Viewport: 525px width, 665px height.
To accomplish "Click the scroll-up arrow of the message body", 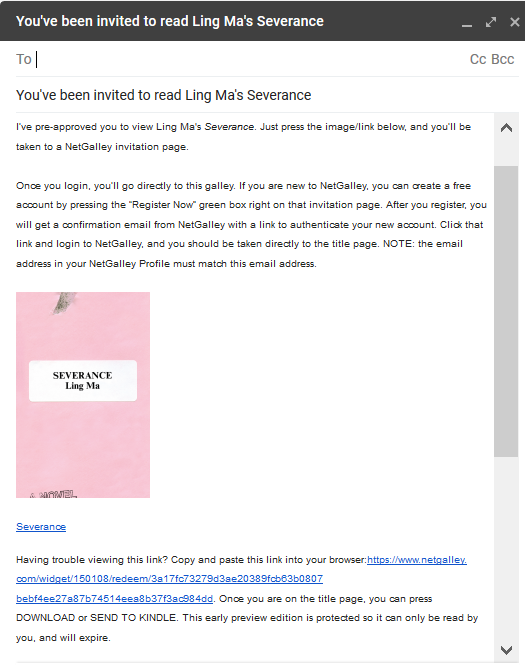I will (506, 128).
